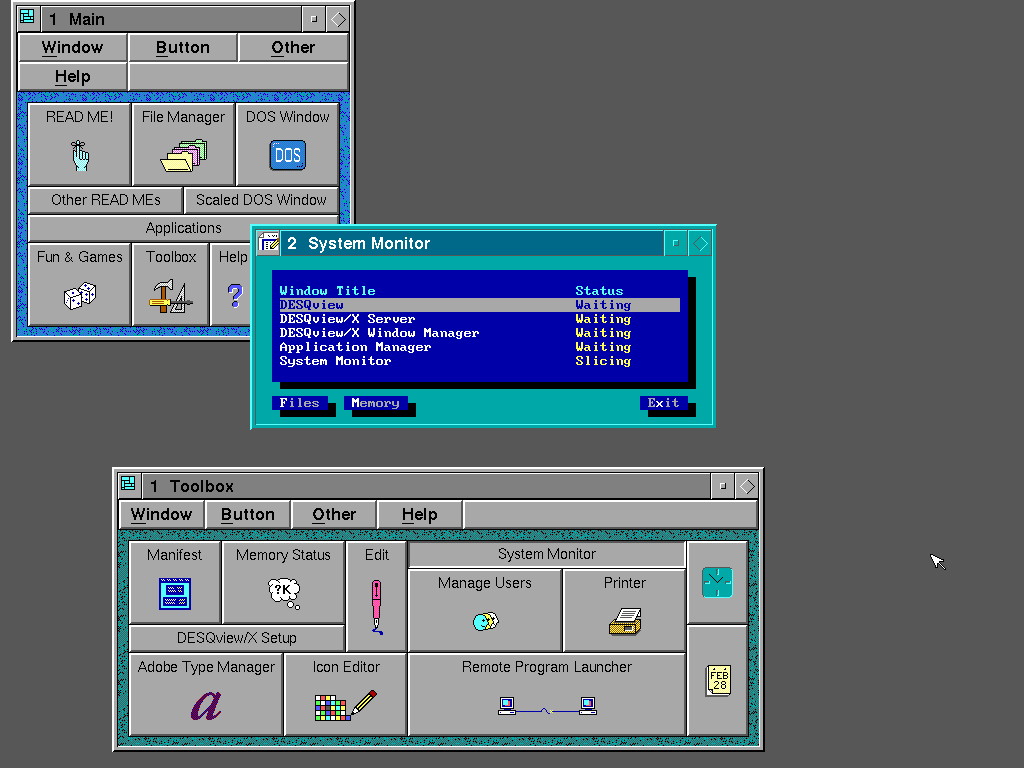This screenshot has width=1024, height=768.
Task: Launch Memory Status thought bubble icon
Action: 284,593
